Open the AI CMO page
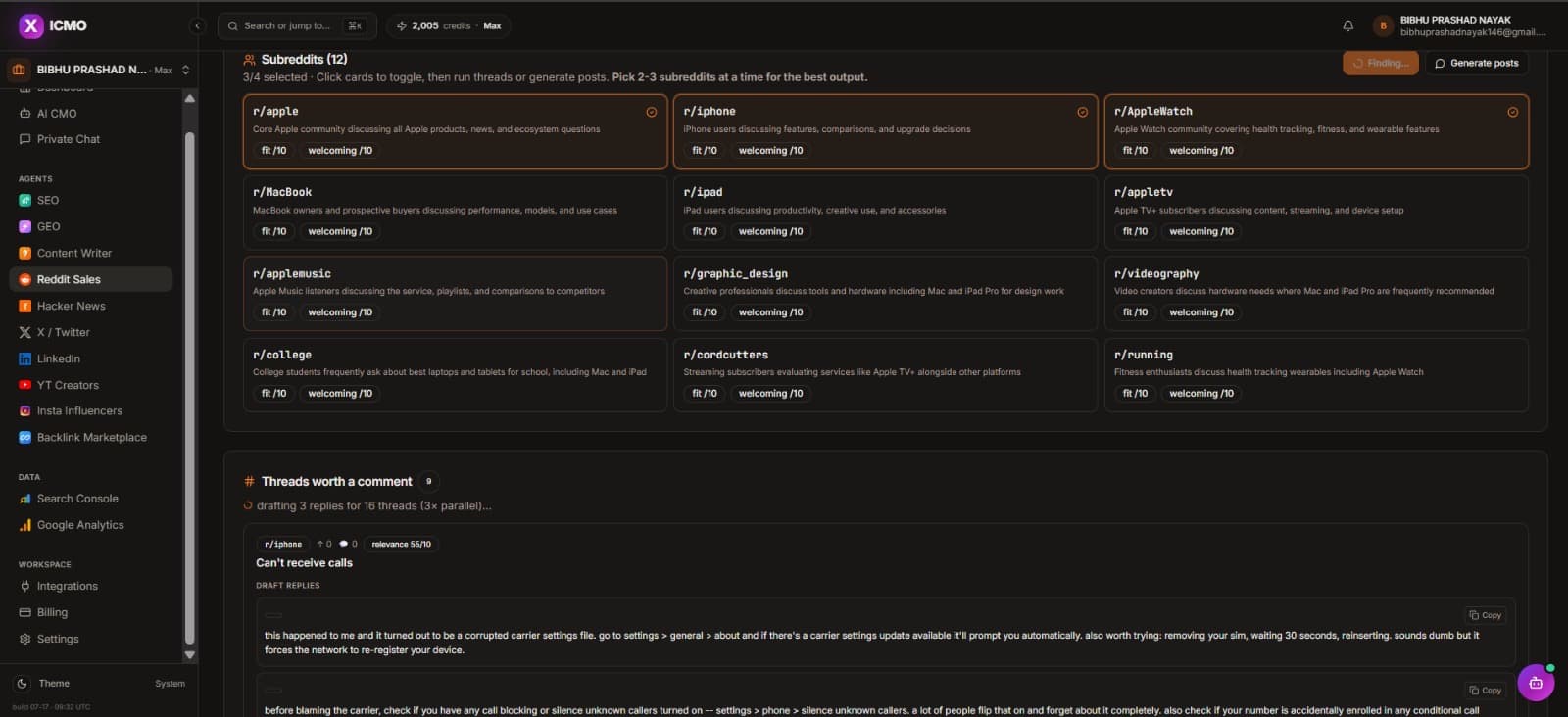 pos(90,113)
